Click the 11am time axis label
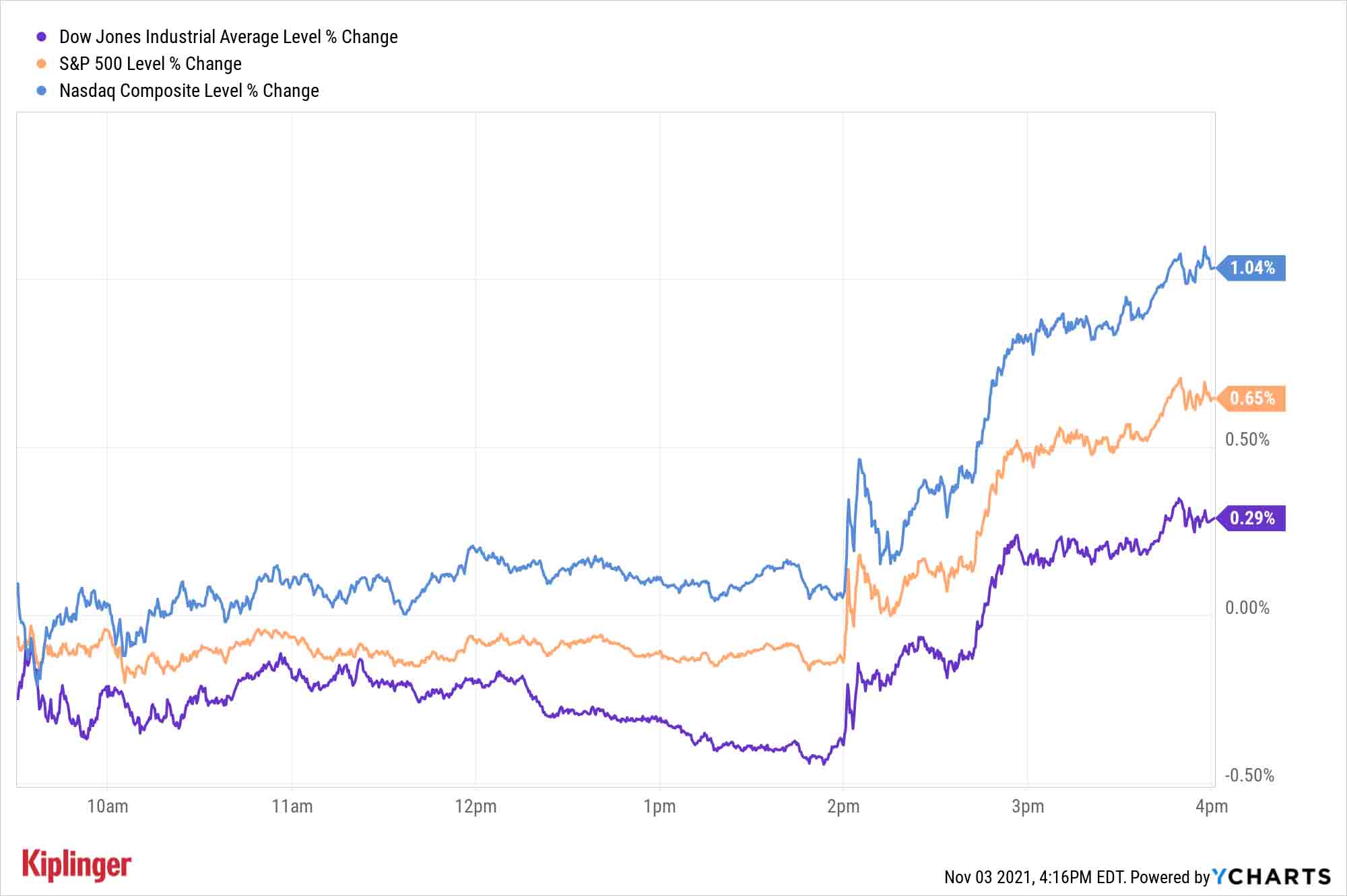 pos(292,806)
